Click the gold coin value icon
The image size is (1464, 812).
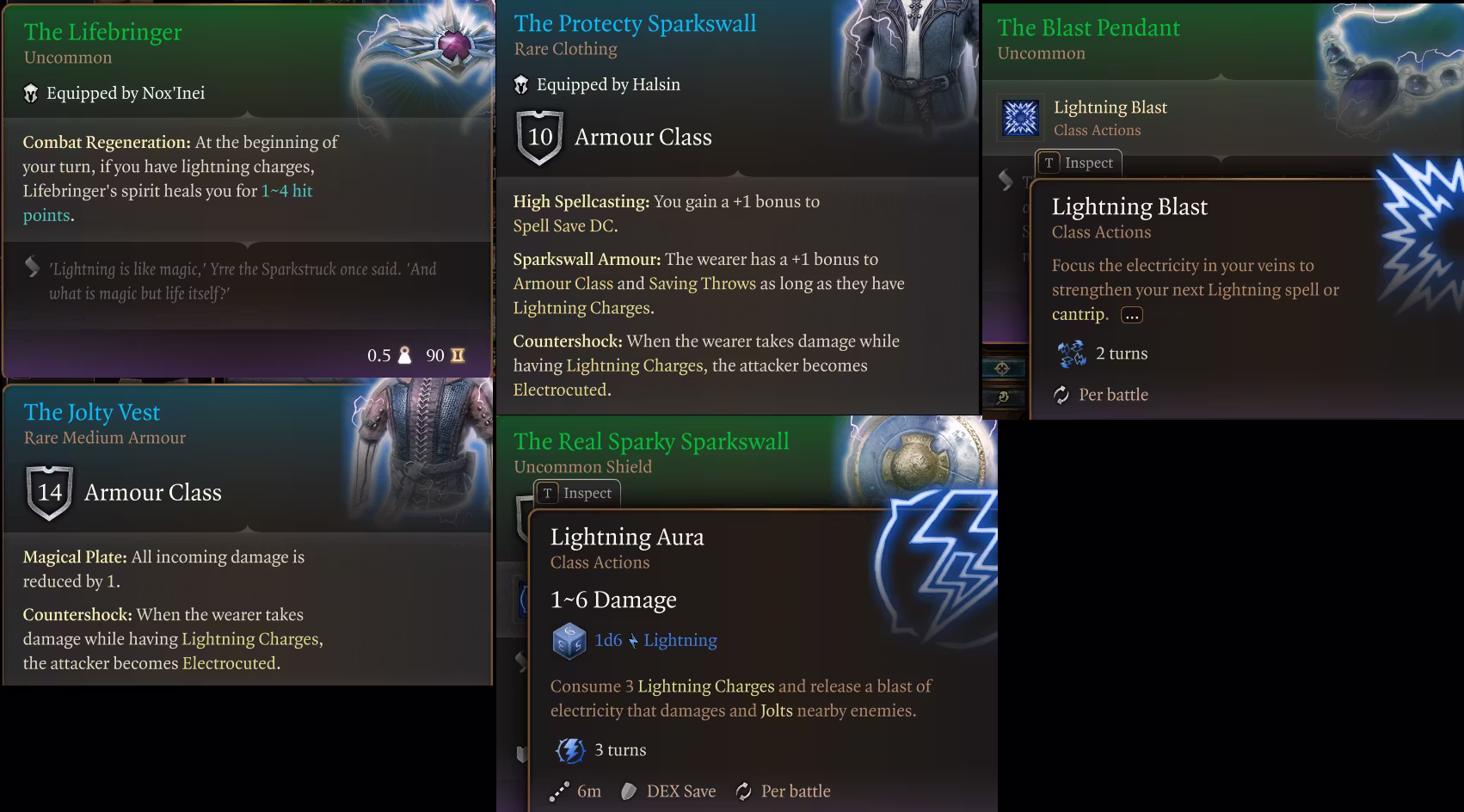[x=458, y=355]
